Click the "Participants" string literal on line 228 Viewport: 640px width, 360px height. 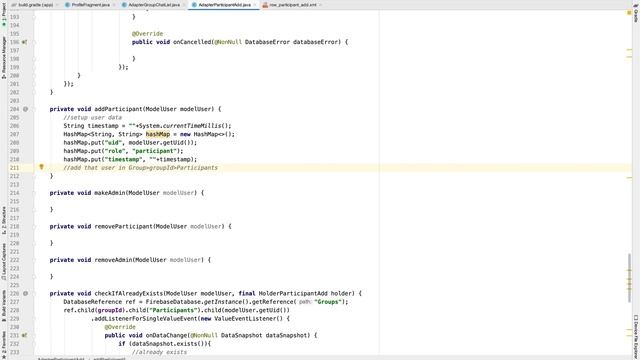click(173, 310)
